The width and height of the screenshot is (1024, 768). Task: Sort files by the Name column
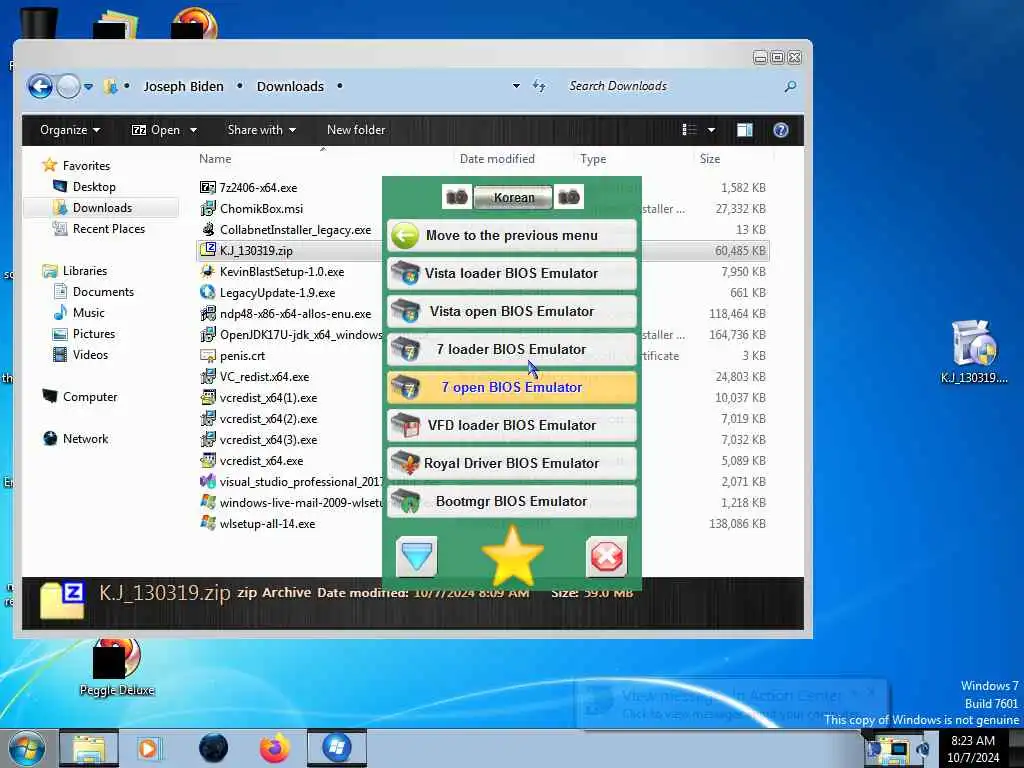point(216,159)
